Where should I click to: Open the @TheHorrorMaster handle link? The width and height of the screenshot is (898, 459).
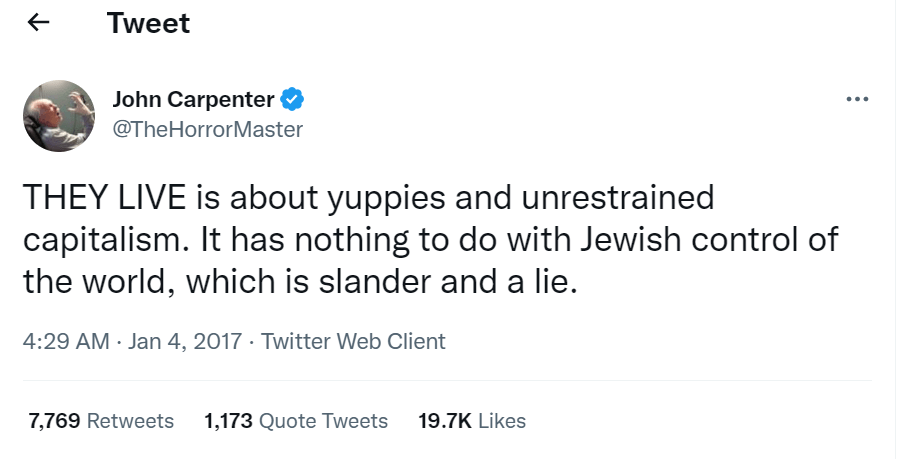point(207,130)
